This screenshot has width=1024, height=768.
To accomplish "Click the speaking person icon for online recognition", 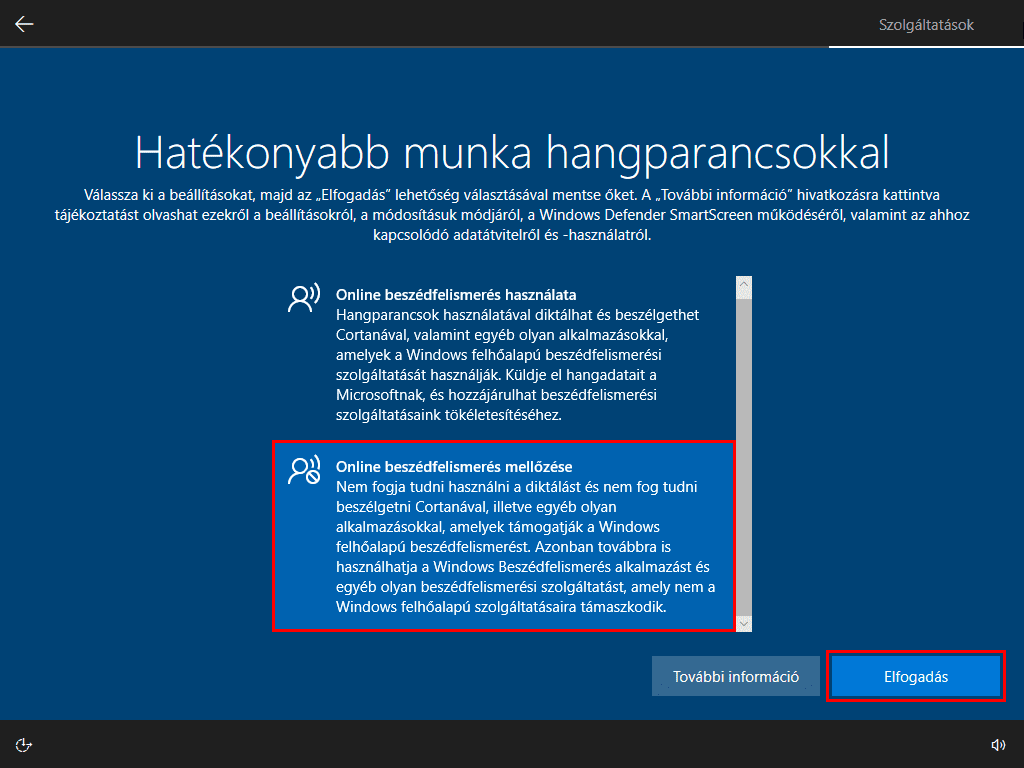I will coord(304,298).
